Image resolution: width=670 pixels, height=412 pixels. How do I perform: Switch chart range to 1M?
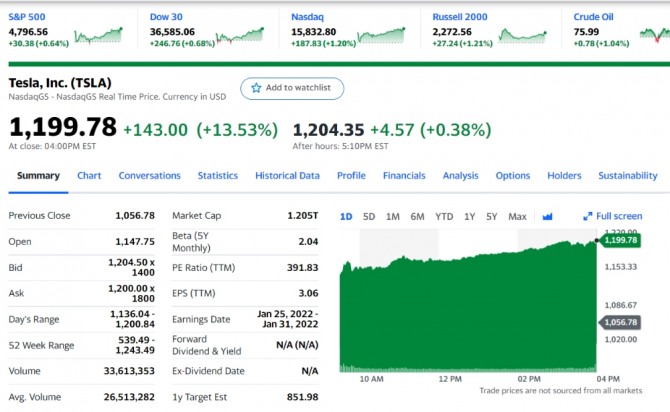(x=393, y=216)
